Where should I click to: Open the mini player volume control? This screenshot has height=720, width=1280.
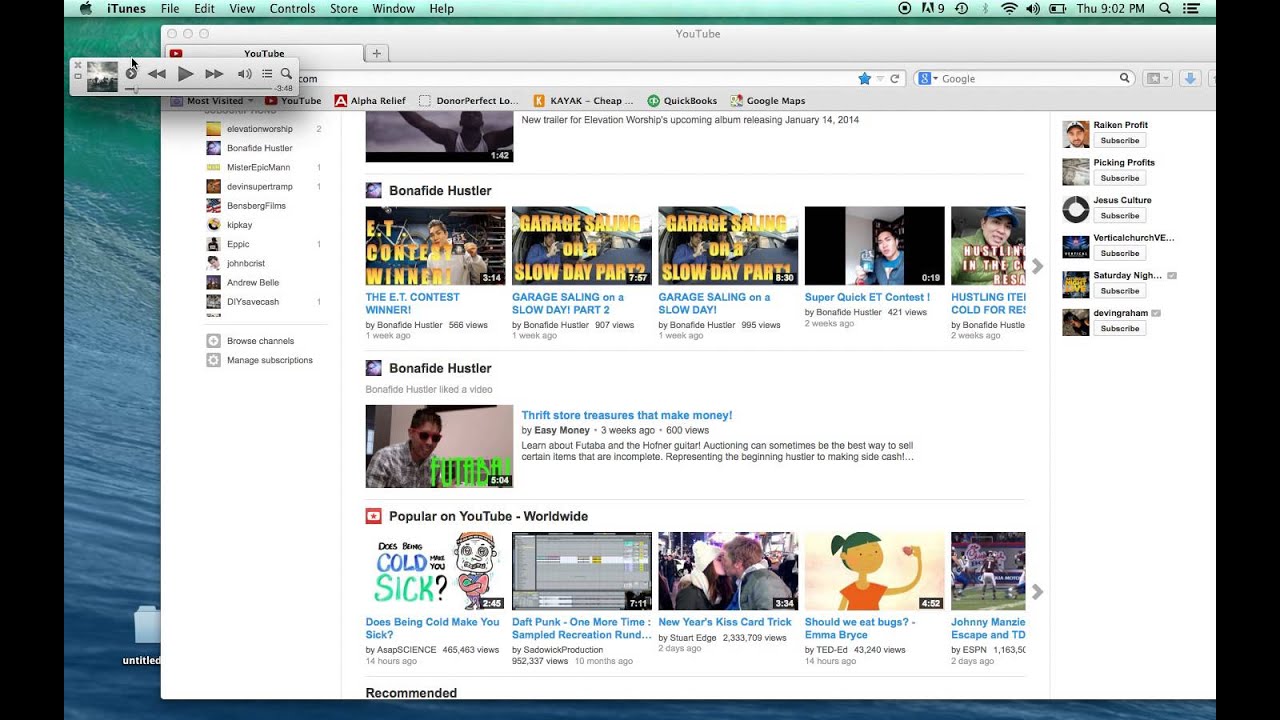pos(244,74)
